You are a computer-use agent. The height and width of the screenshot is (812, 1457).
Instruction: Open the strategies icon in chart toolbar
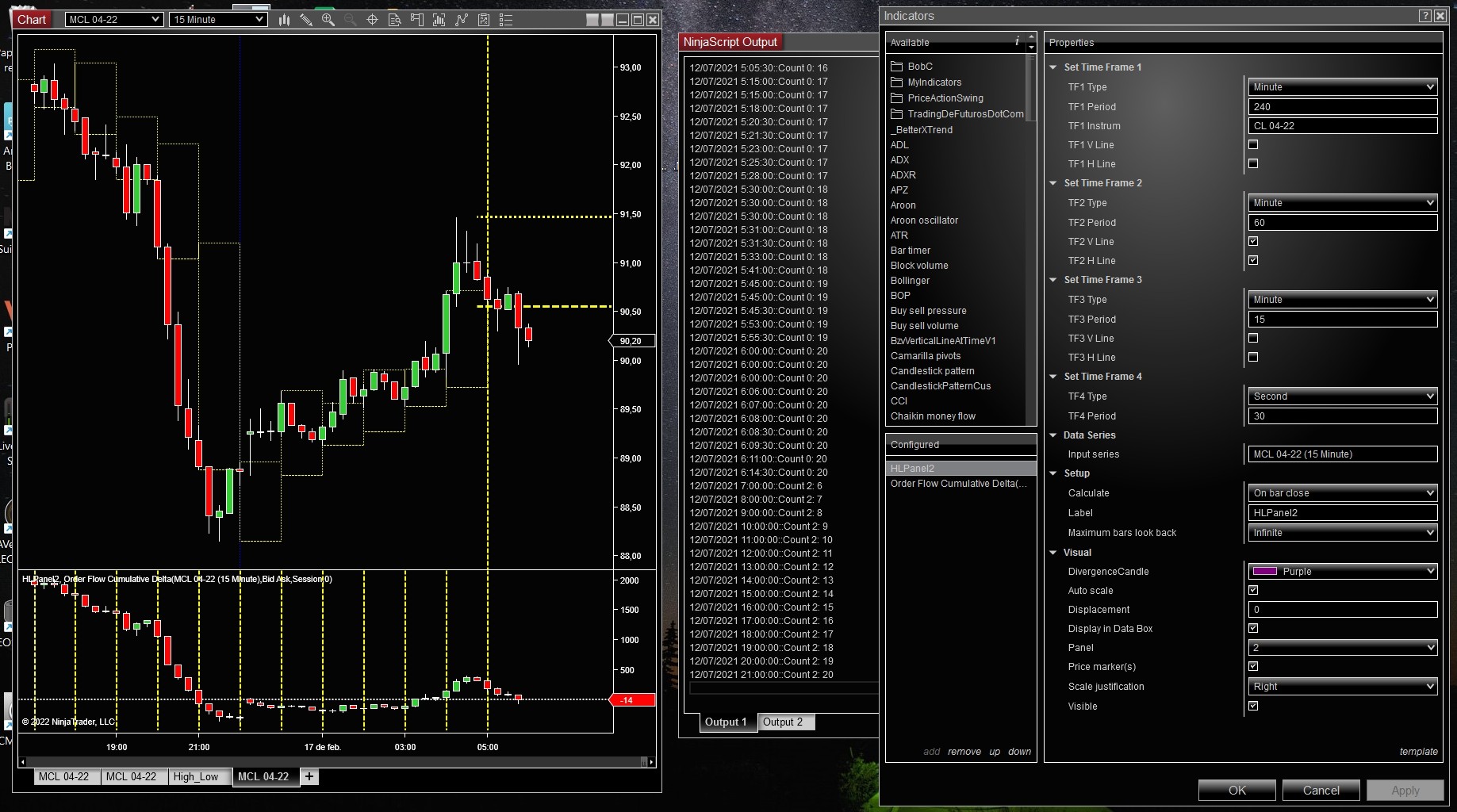click(484, 20)
